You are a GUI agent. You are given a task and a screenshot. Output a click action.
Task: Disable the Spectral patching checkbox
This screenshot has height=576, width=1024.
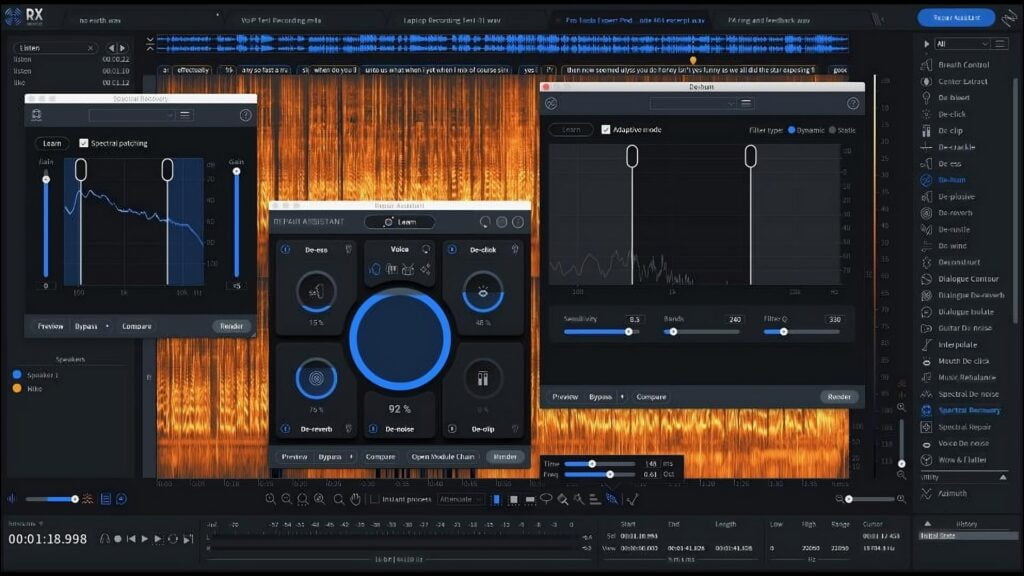click(84, 143)
